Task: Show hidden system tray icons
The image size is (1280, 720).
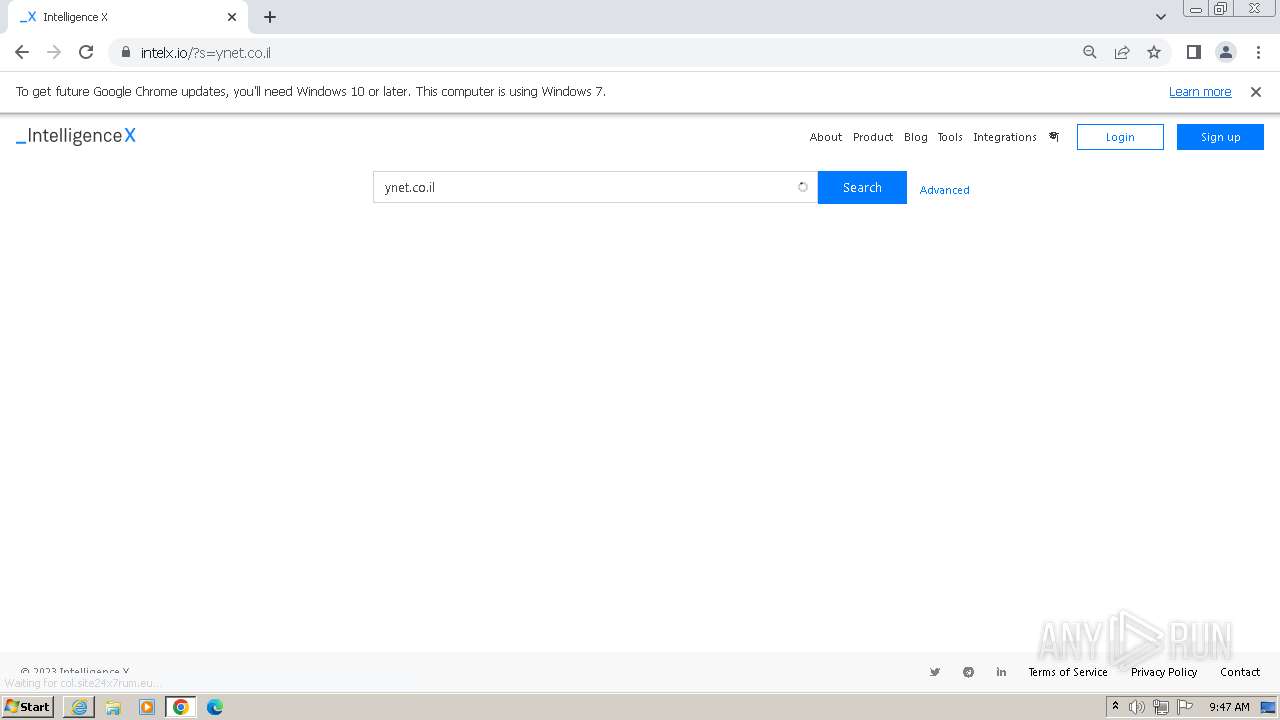Action: (x=1115, y=706)
